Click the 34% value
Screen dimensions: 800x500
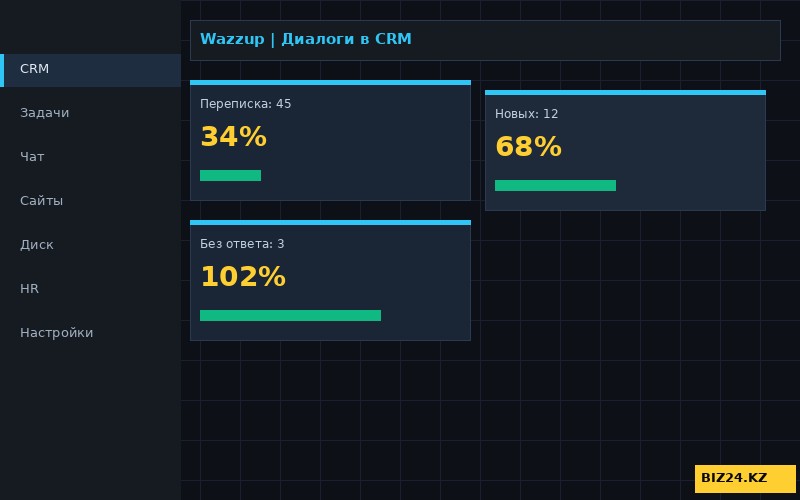coord(233,137)
